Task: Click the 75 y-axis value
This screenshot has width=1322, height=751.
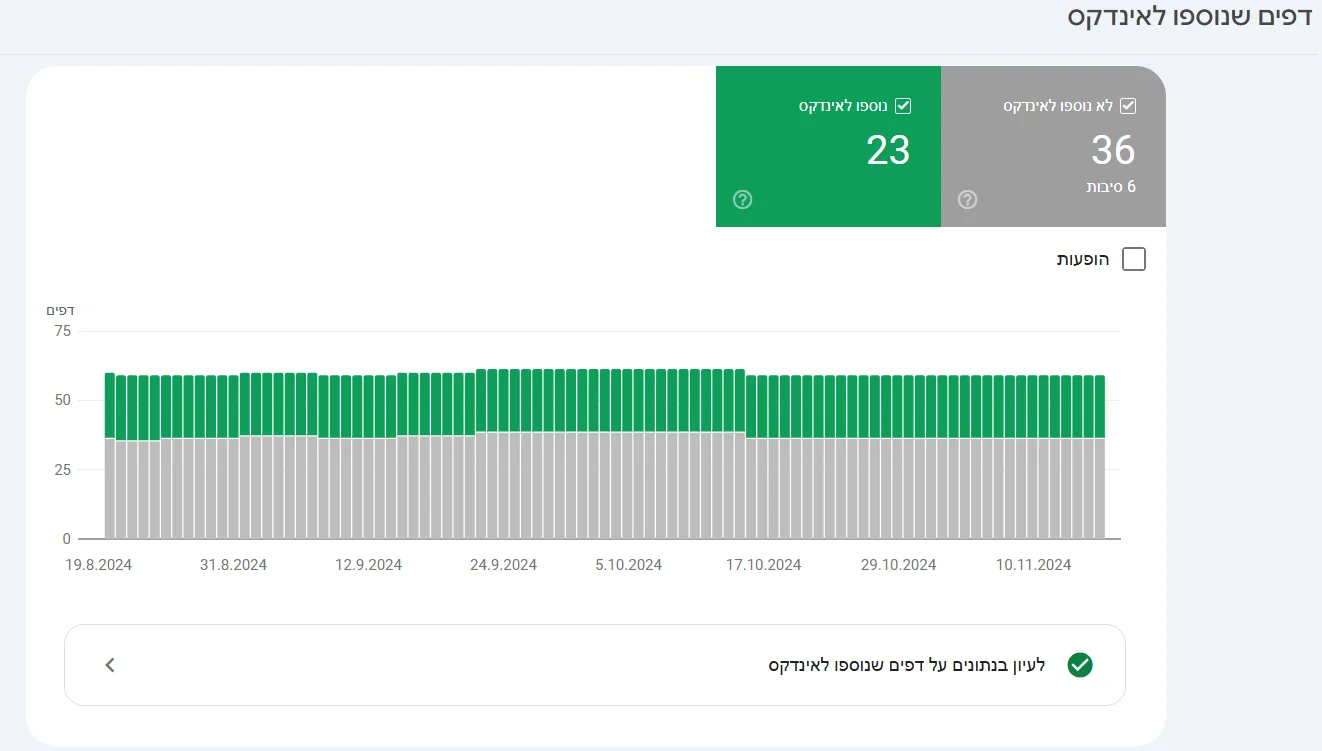Action: pyautogui.click(x=62, y=331)
